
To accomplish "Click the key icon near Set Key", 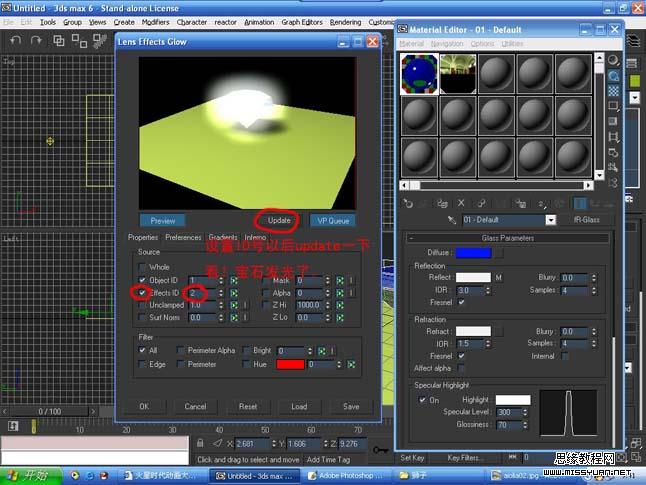I will point(381,450).
